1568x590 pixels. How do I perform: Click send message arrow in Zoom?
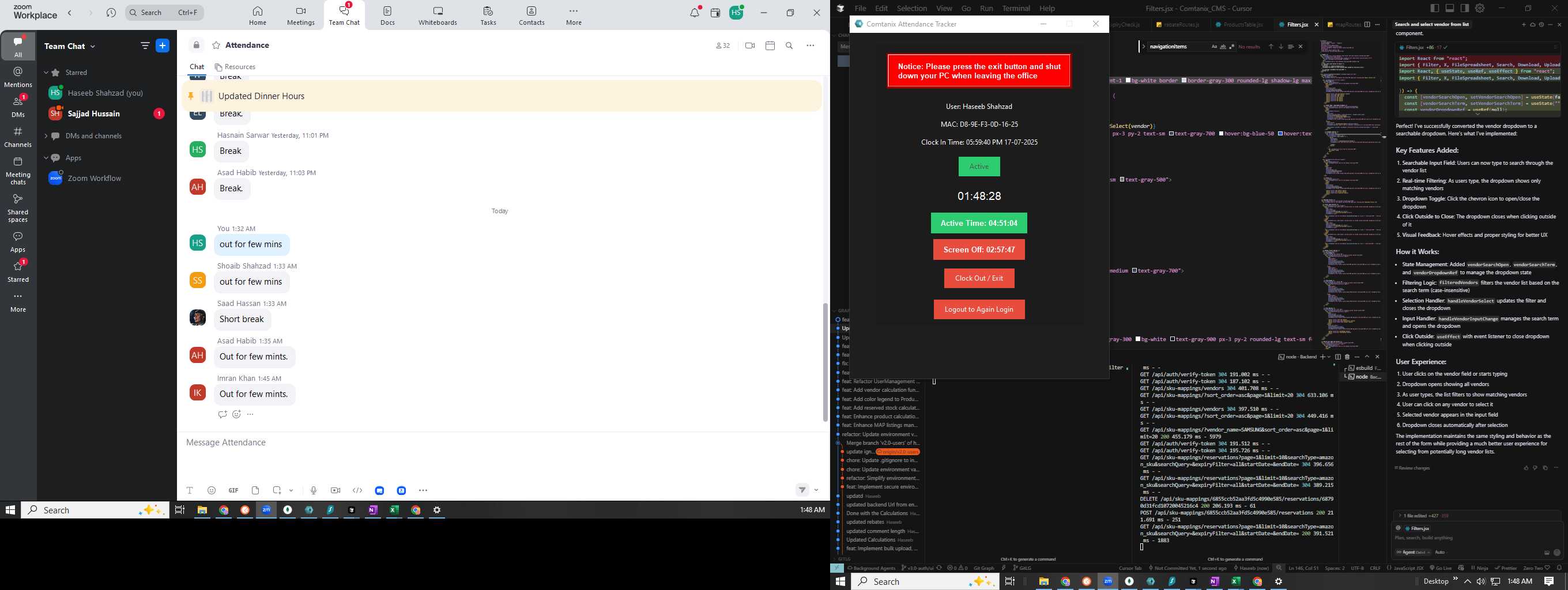coord(802,490)
